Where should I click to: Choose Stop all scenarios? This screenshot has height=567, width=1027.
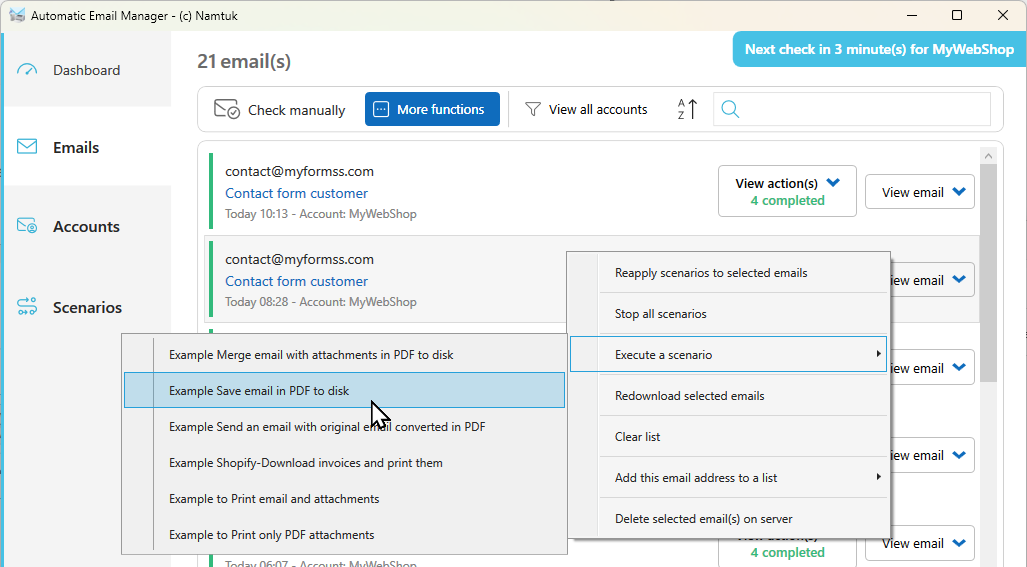click(728, 314)
